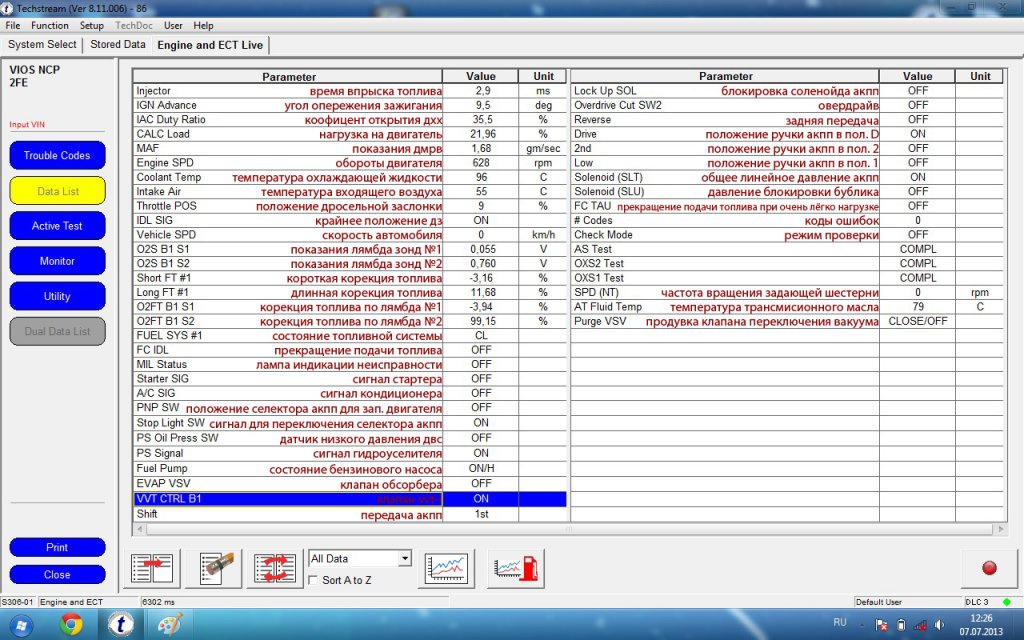1024x640 pixels.
Task: Click the Trouble Codes button
Action: click(x=57, y=156)
